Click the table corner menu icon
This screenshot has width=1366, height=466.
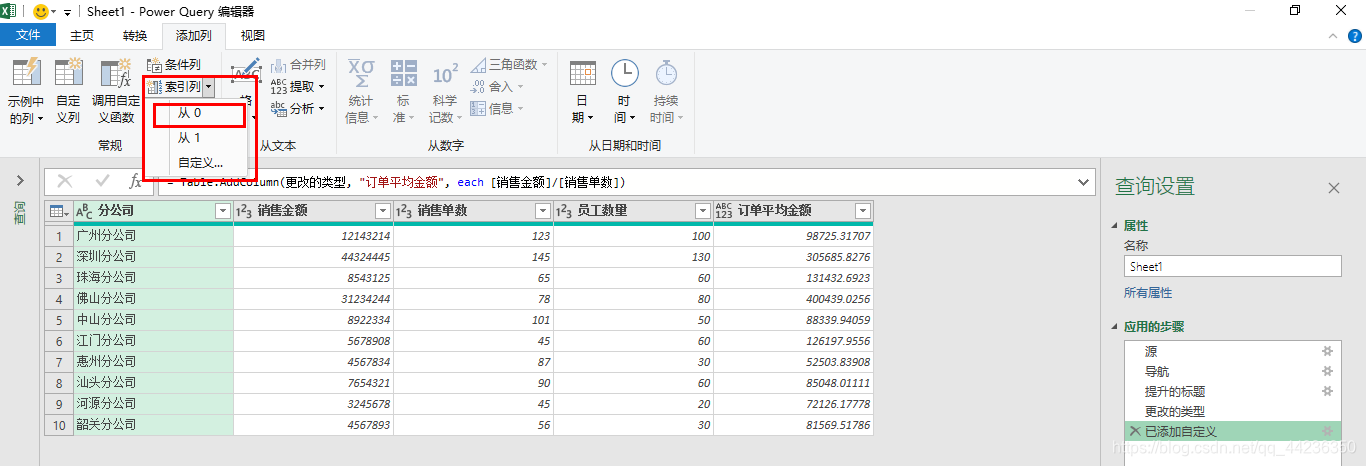click(x=58, y=211)
